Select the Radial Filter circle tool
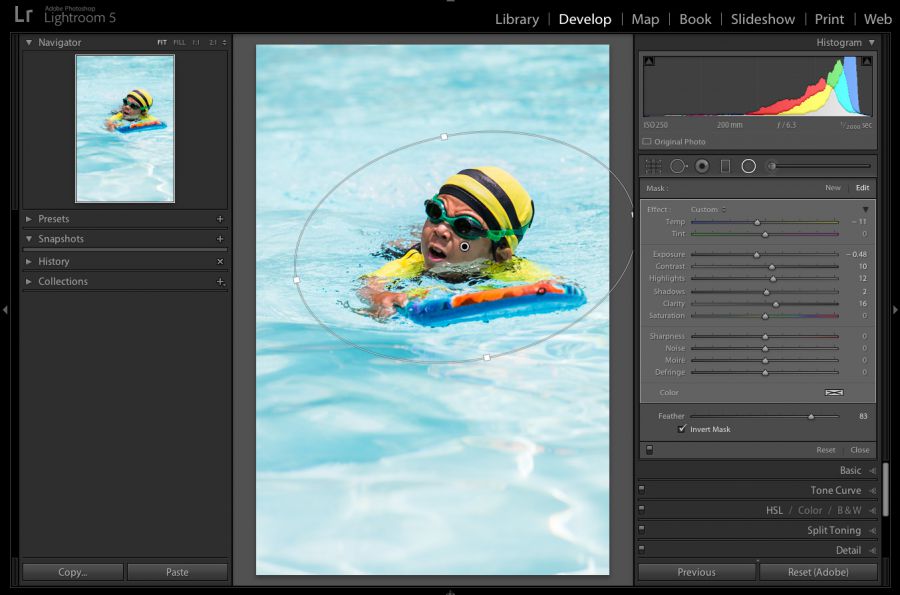 coord(748,166)
